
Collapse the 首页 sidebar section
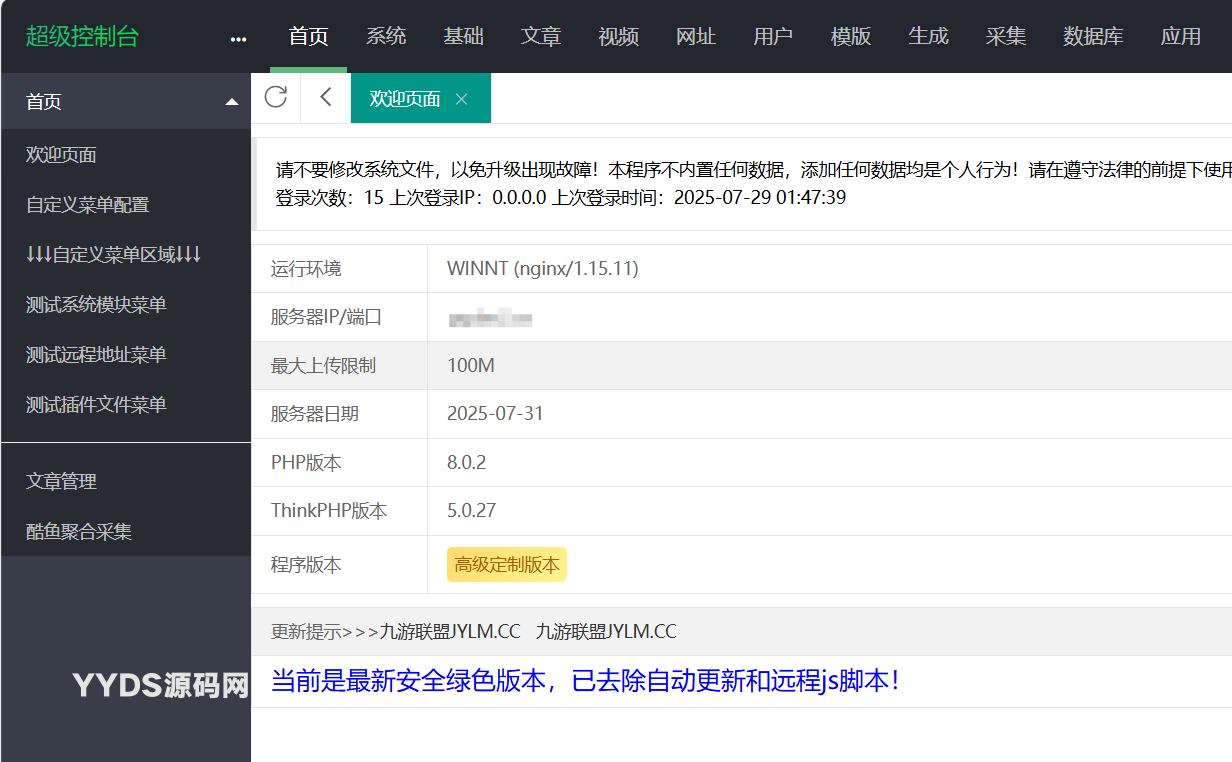232,102
